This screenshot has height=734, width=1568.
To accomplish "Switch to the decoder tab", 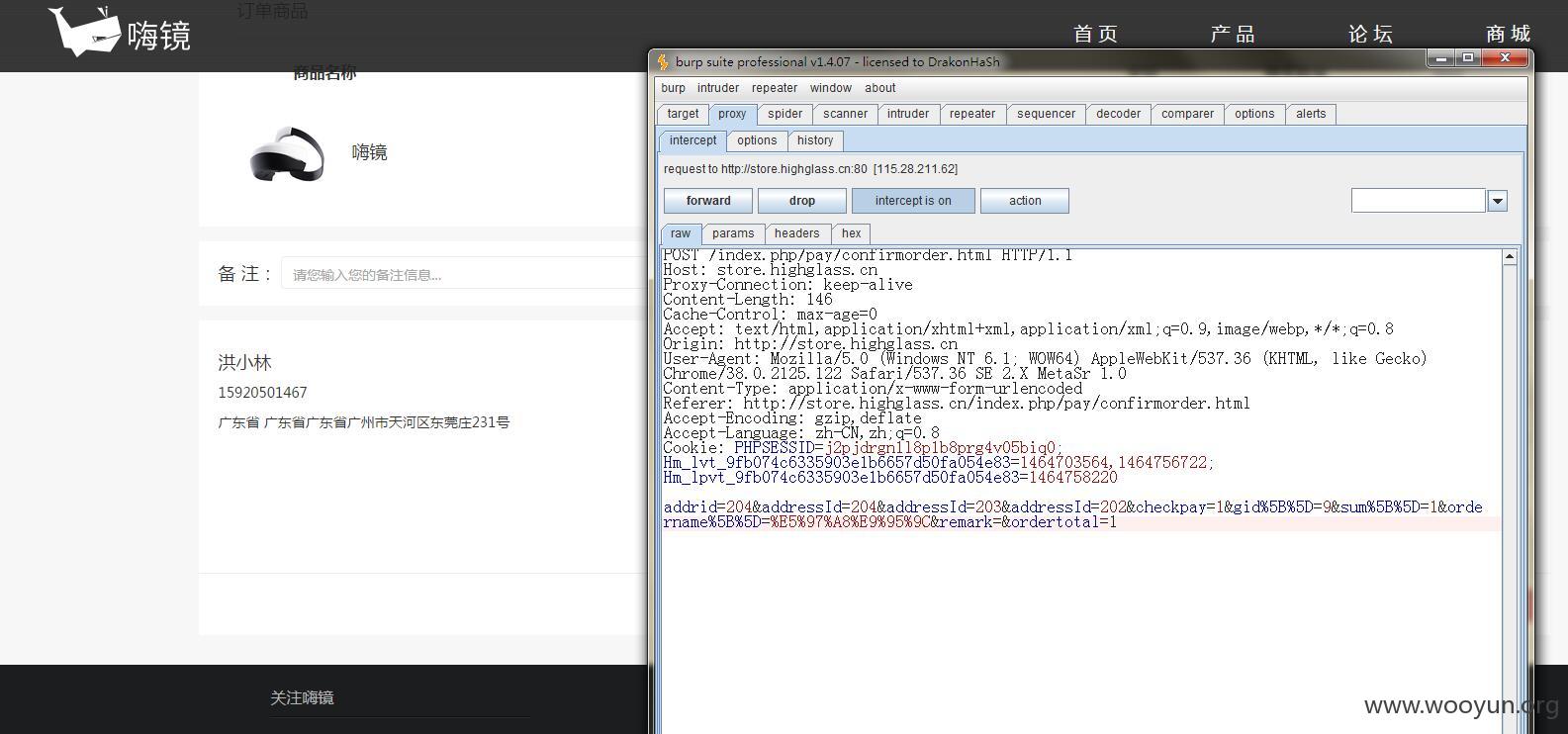I will 1119,114.
